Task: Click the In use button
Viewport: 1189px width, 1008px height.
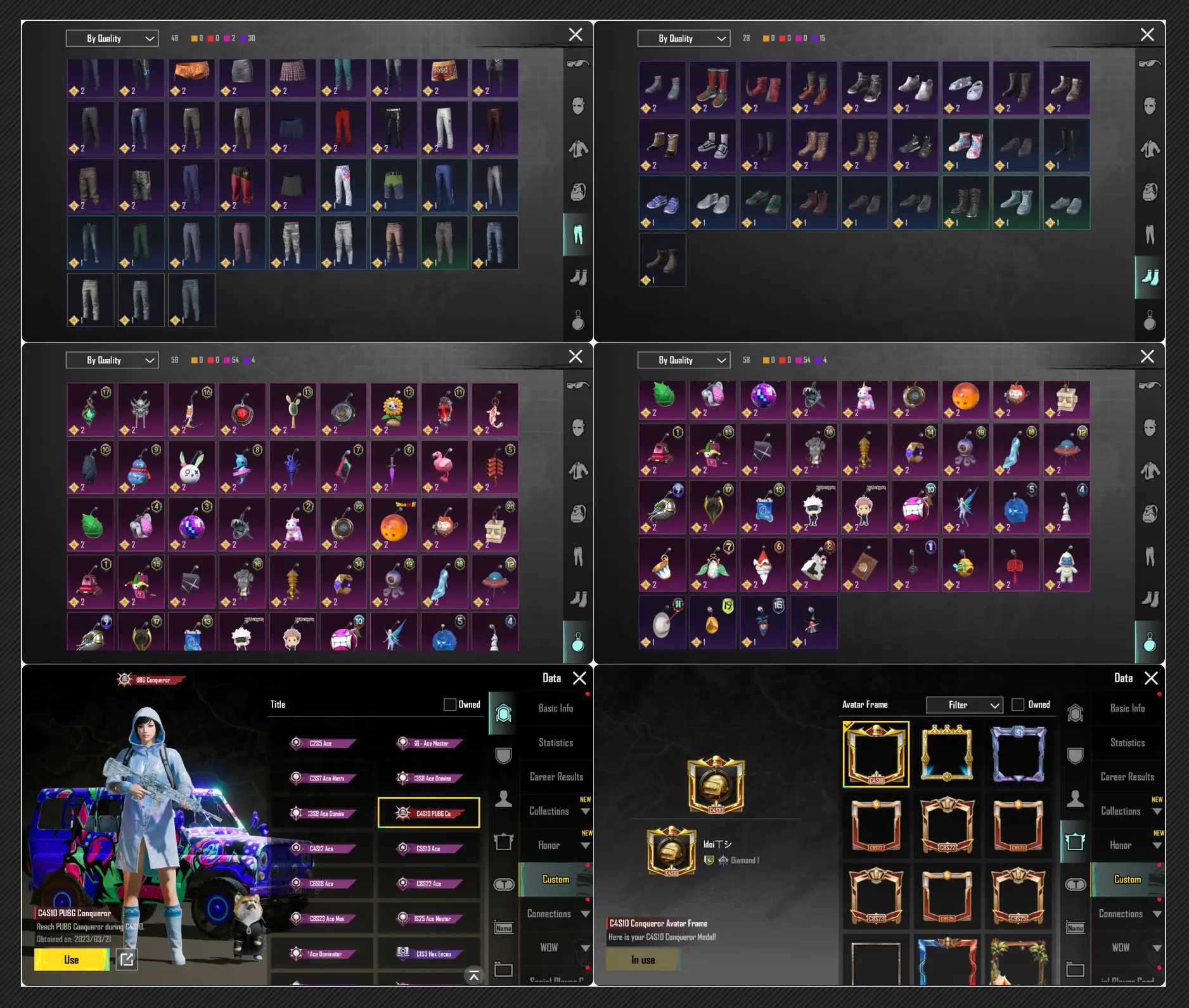Action: tap(643, 960)
